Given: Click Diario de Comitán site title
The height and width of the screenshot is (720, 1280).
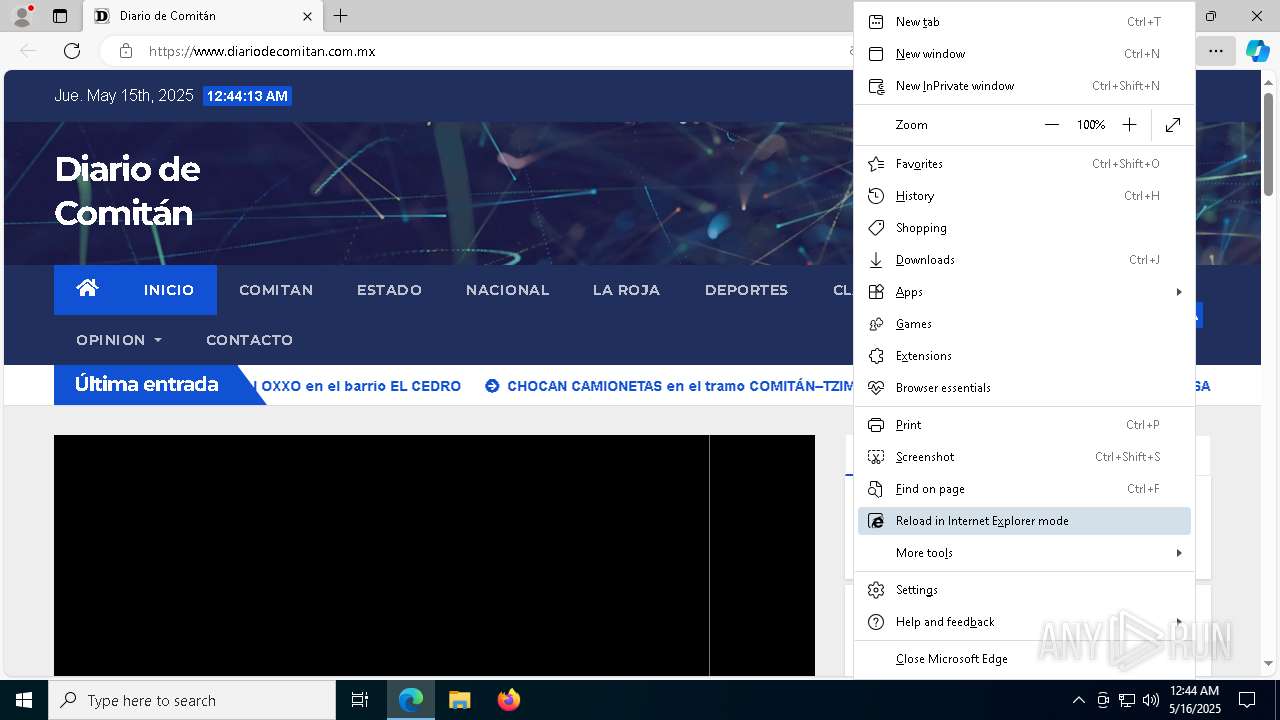Looking at the screenshot, I should pyautogui.click(x=127, y=191).
